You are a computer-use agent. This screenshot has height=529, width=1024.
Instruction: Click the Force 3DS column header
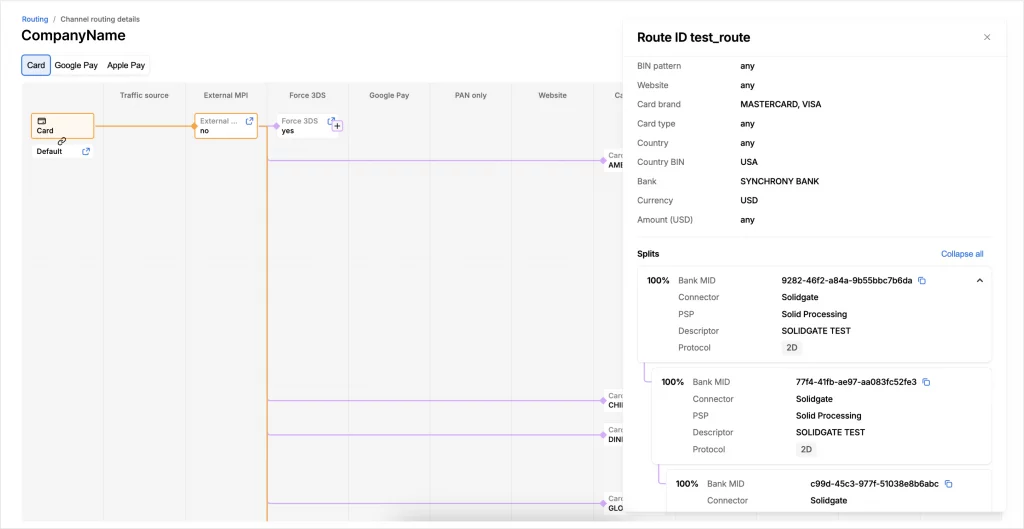tap(308, 95)
